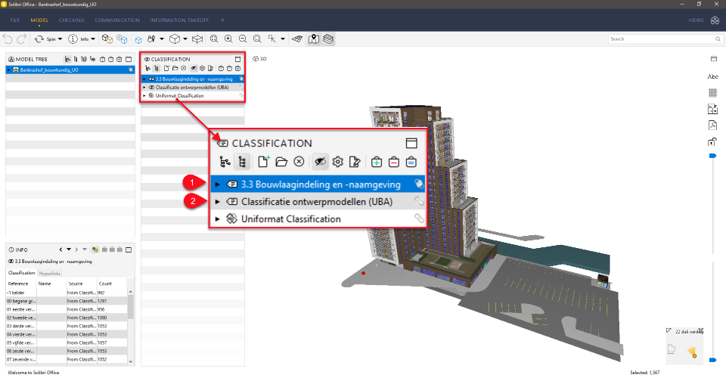Viewport: 726px width, 378px height.
Task: Activate the Spin navigation tool
Action: coord(45,39)
